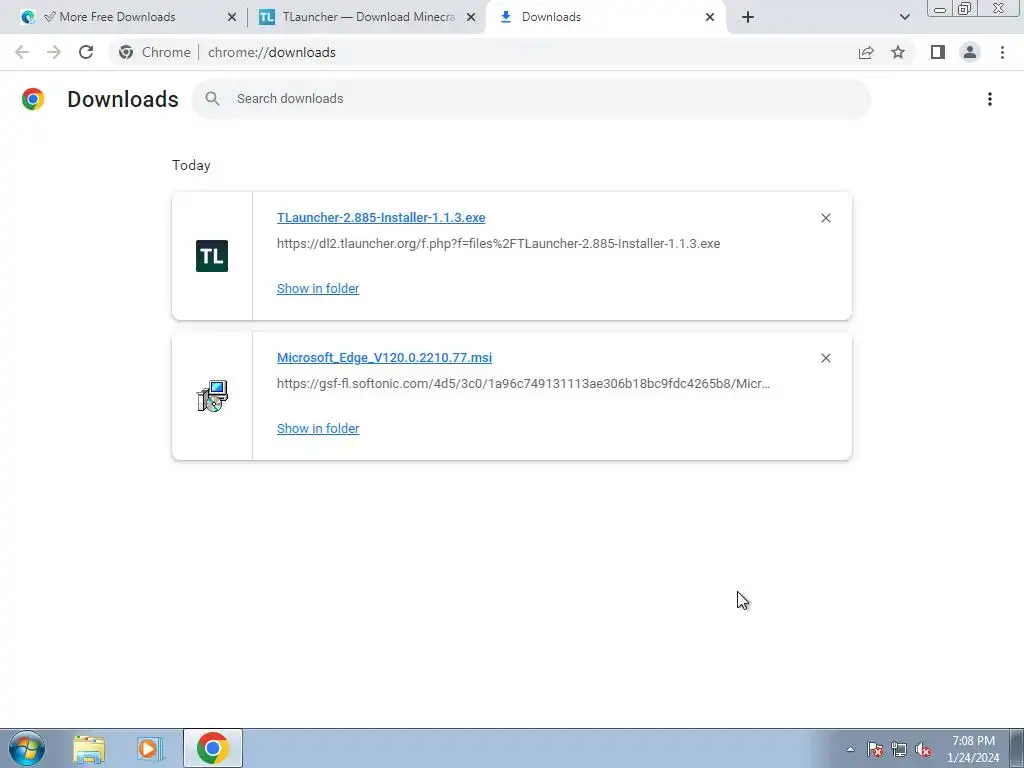Open Windows Explorer from taskbar

[x=89, y=748]
